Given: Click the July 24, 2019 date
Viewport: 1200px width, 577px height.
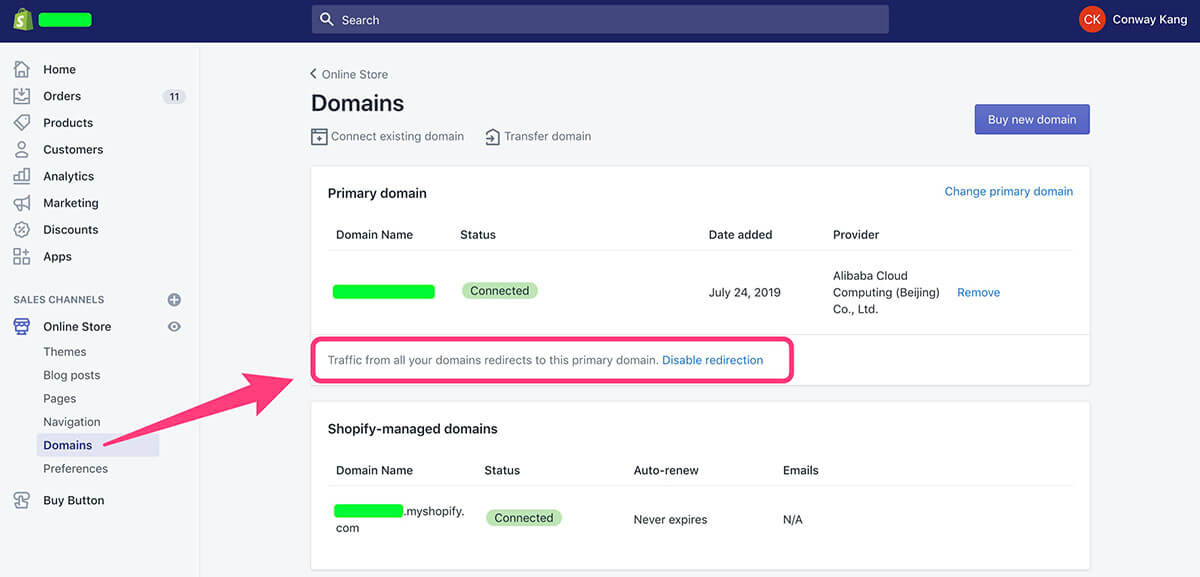Looking at the screenshot, I should pyautogui.click(x=745, y=292).
